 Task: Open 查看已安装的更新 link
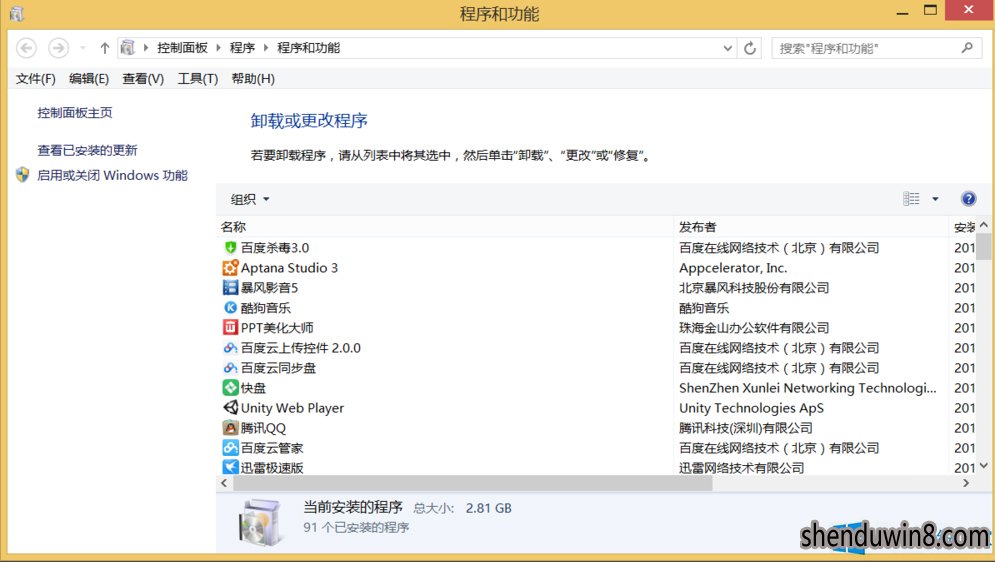(88, 150)
